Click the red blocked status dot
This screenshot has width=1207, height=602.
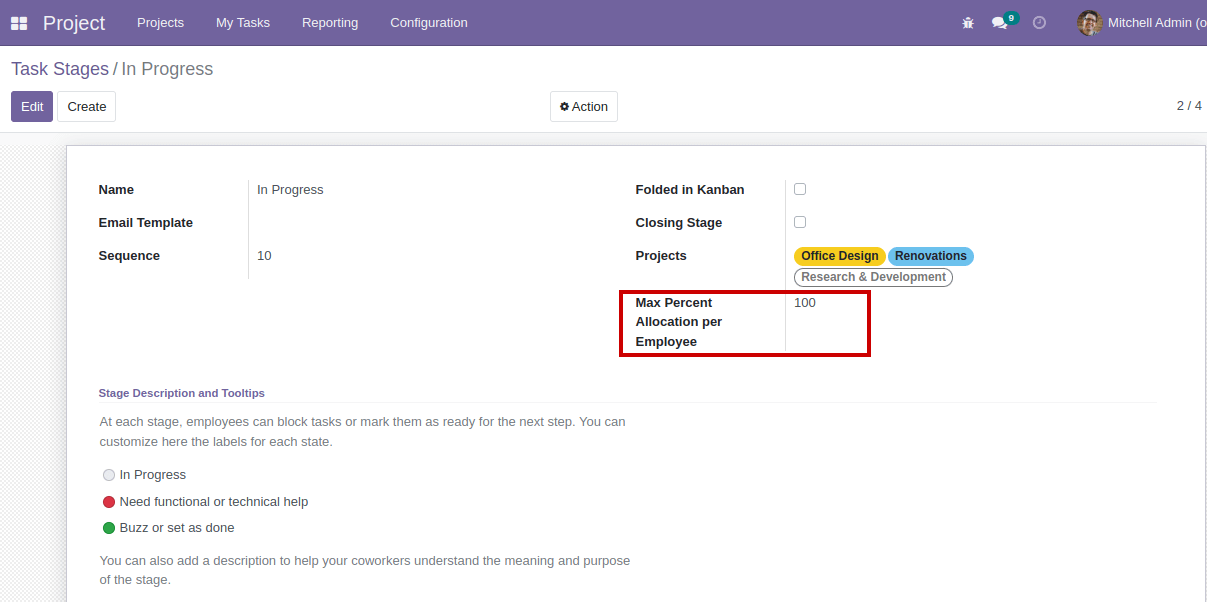[x=109, y=502]
